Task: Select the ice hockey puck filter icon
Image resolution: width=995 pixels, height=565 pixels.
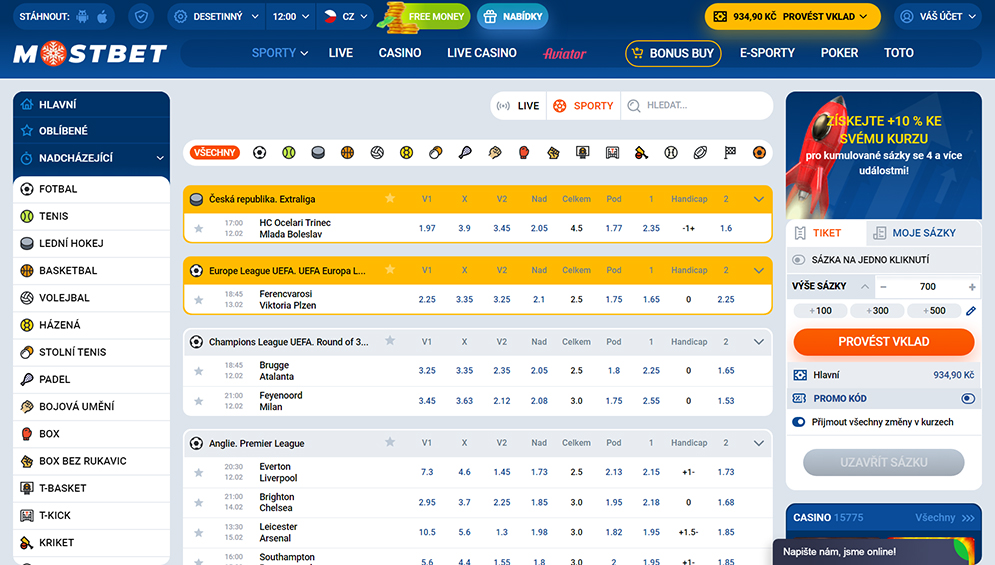Action: 318,153
